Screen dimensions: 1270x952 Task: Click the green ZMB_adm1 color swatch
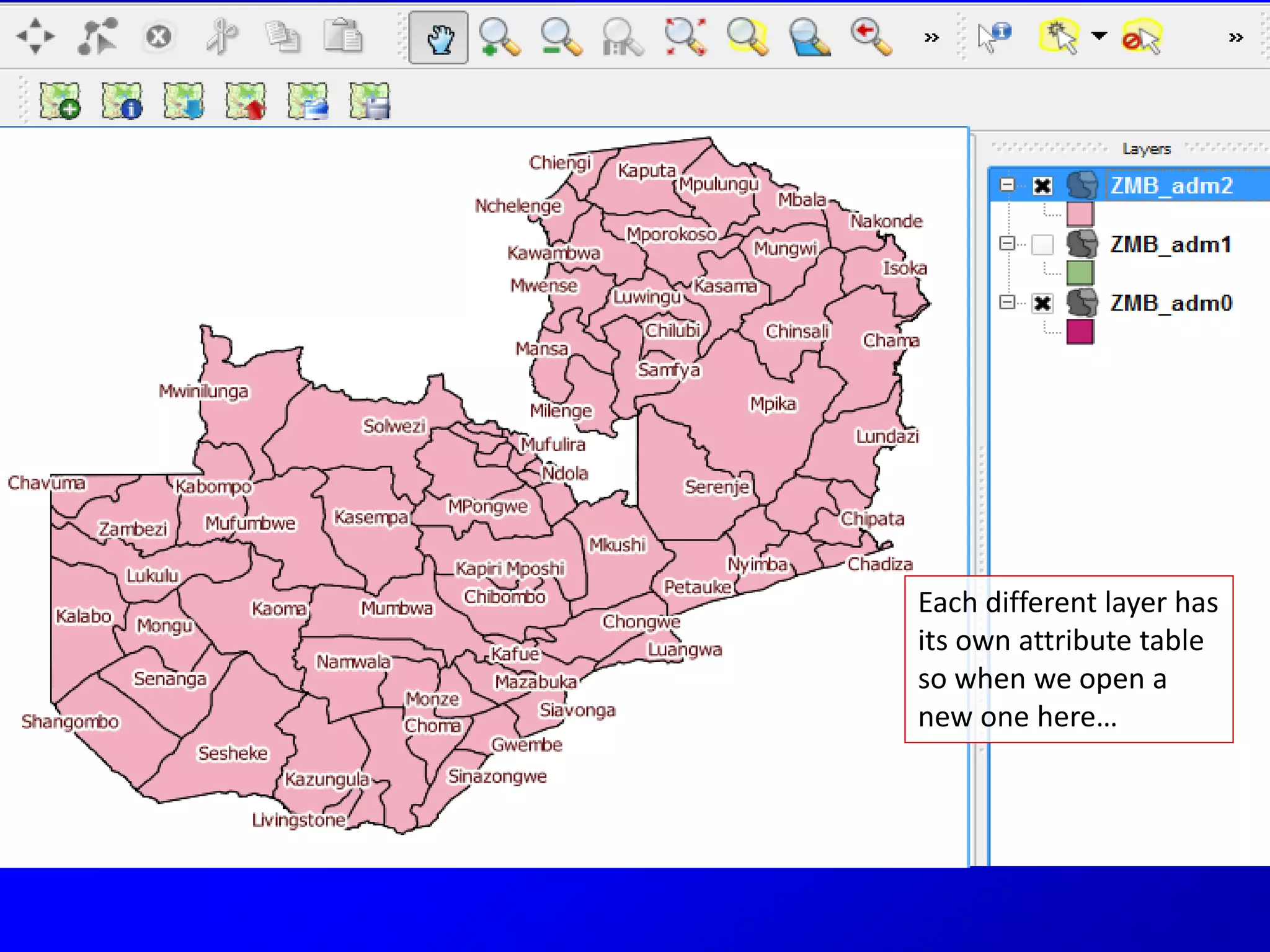pos(1080,273)
